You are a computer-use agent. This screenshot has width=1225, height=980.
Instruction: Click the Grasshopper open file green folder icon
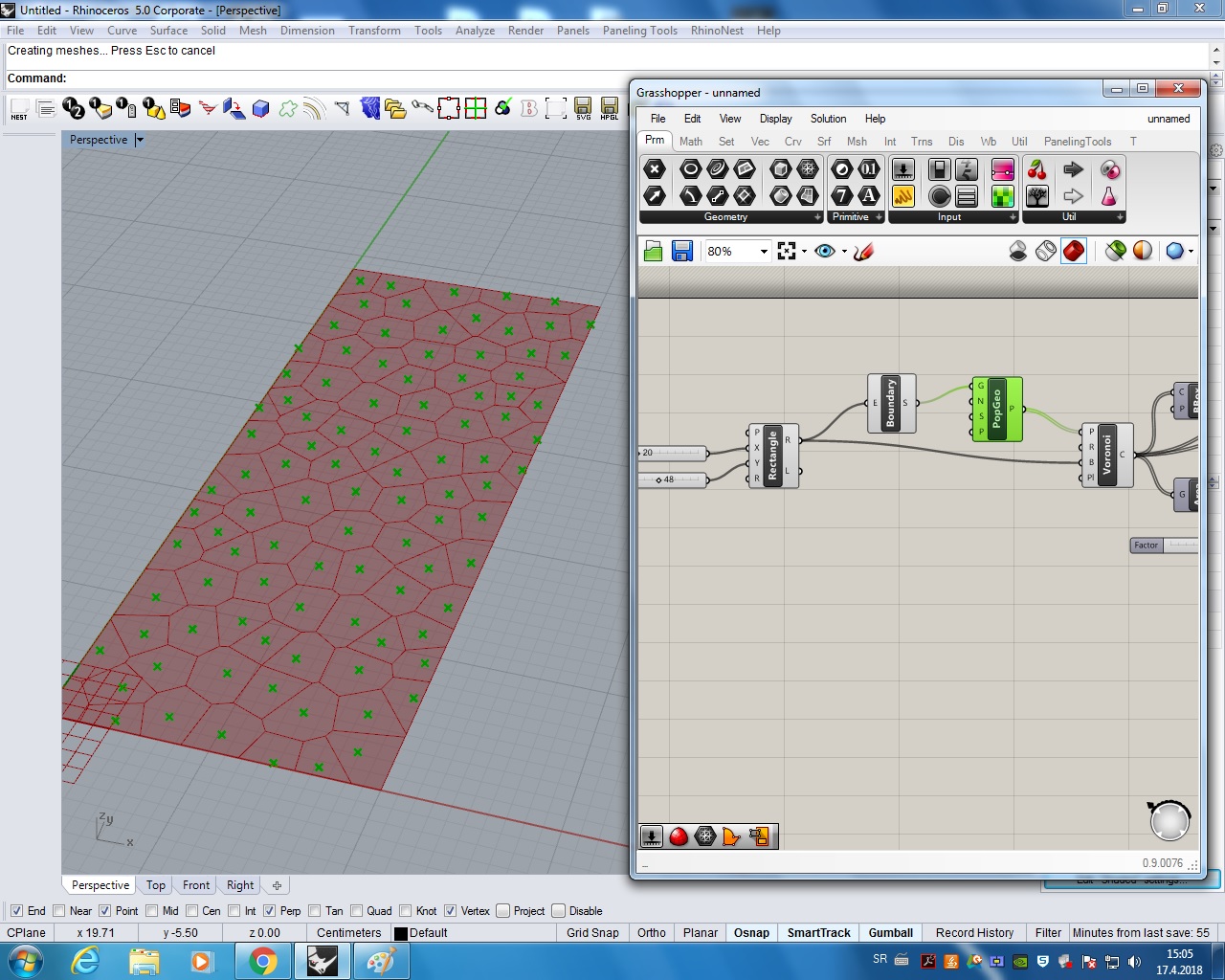(x=654, y=251)
